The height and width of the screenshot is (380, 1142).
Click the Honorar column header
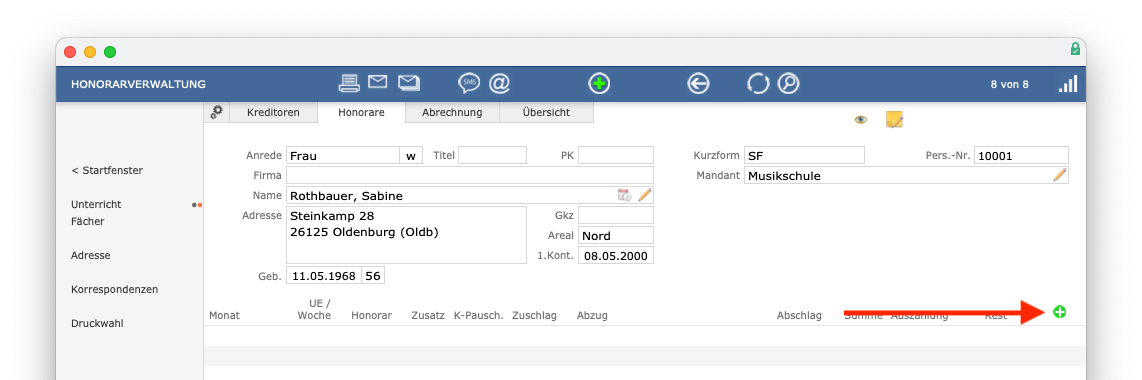tap(371, 315)
